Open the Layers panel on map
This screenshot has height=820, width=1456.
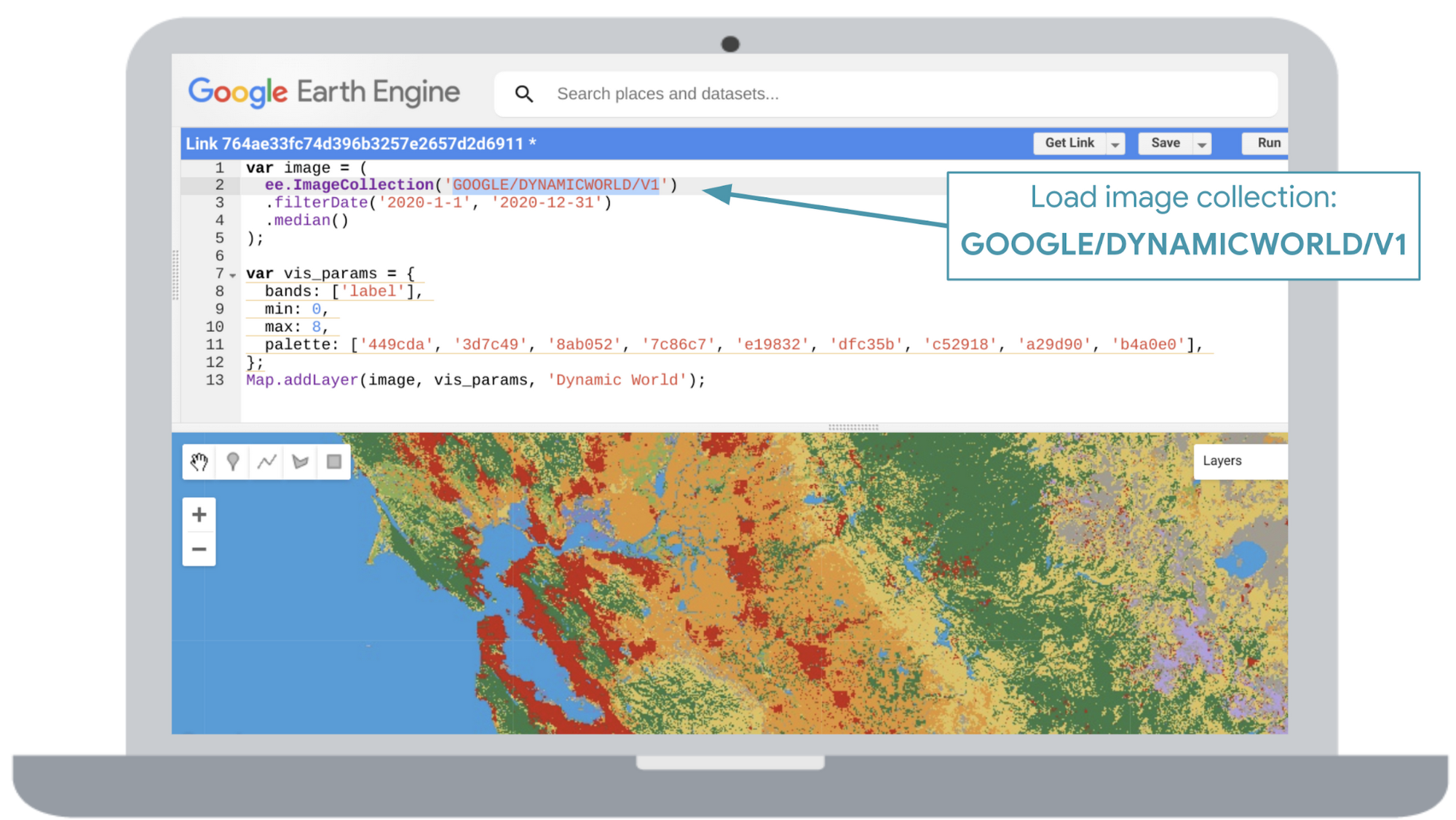[x=1241, y=461]
